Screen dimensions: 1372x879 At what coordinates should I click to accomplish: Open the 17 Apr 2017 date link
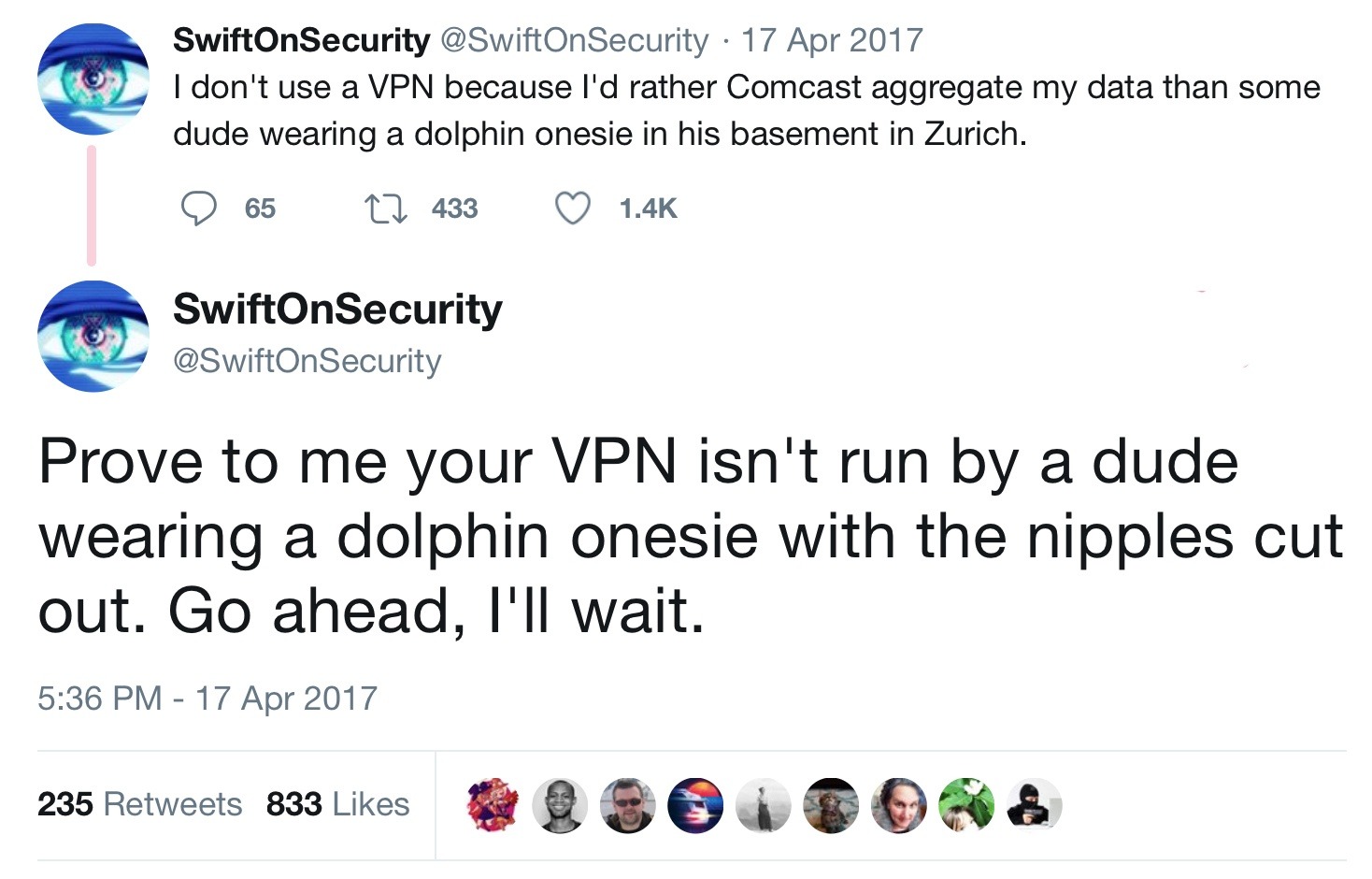click(832, 40)
